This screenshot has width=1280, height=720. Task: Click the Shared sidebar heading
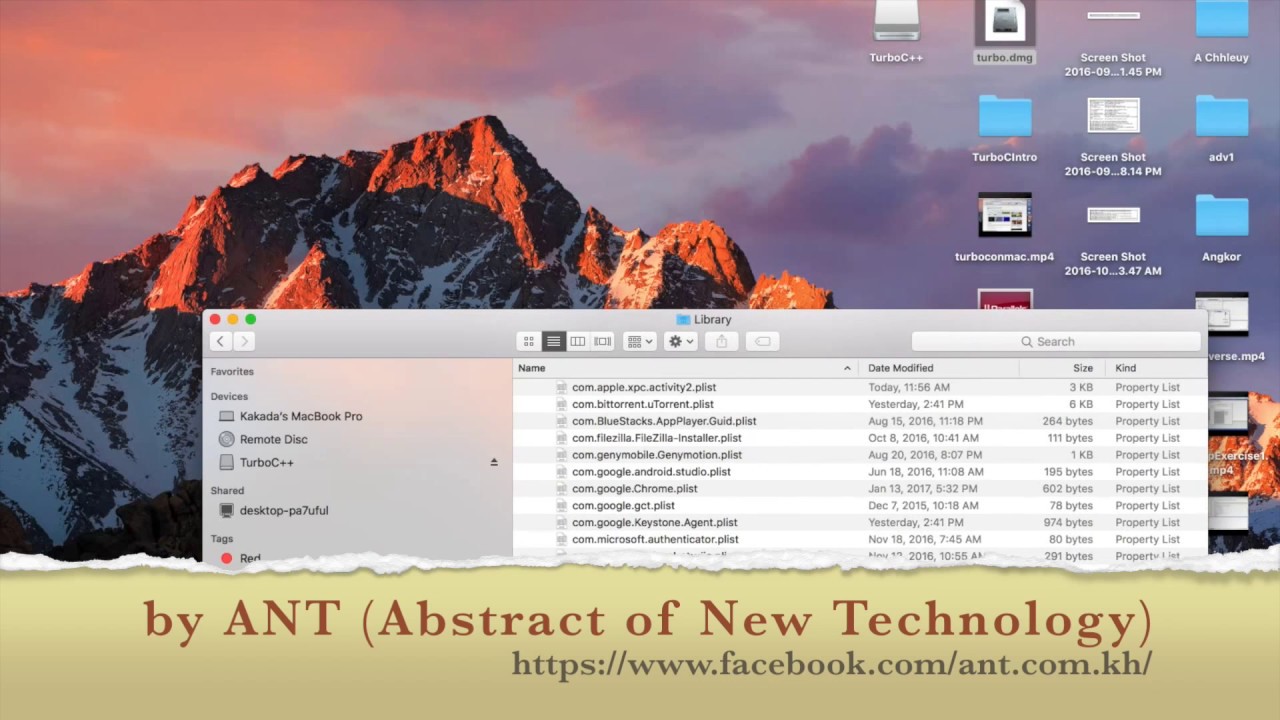(227, 490)
